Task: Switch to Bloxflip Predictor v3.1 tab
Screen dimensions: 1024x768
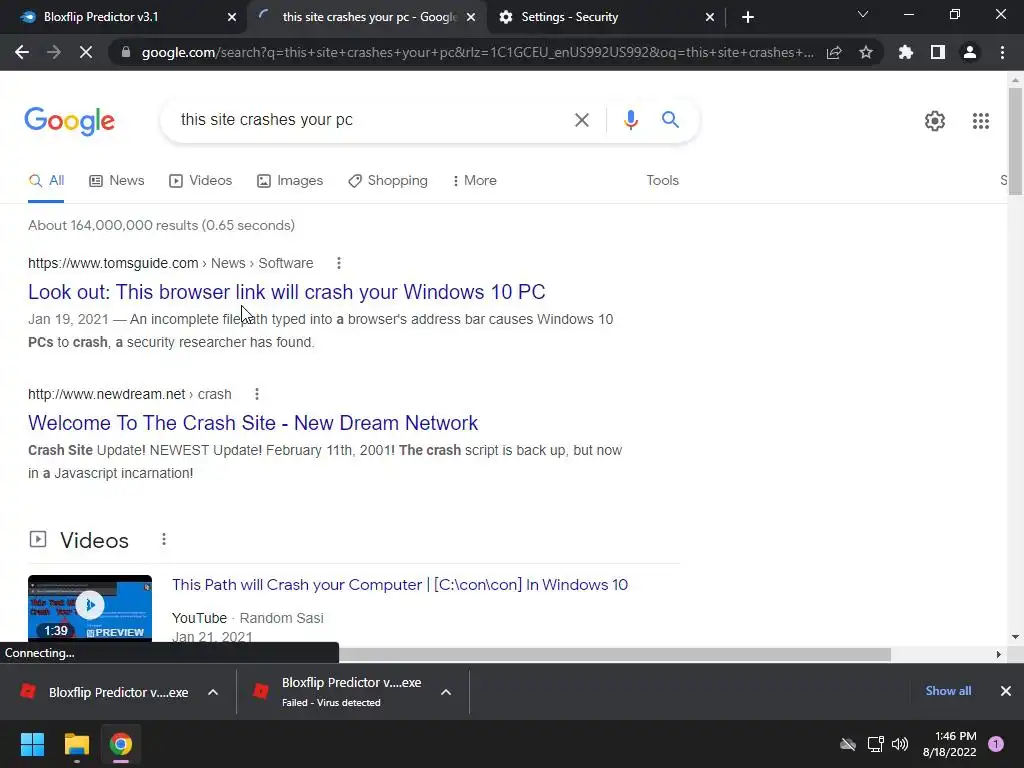Action: 124,17
